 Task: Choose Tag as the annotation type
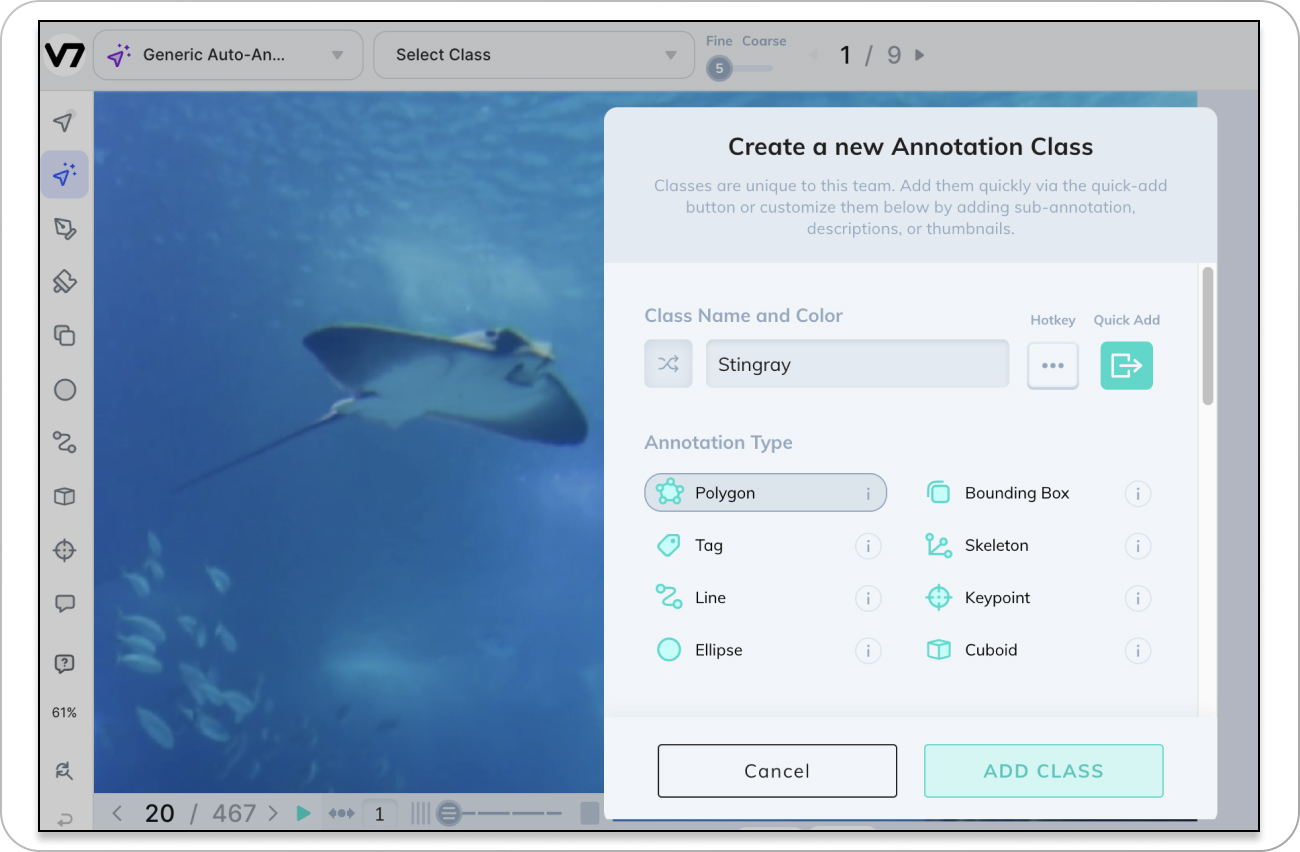[x=708, y=545]
